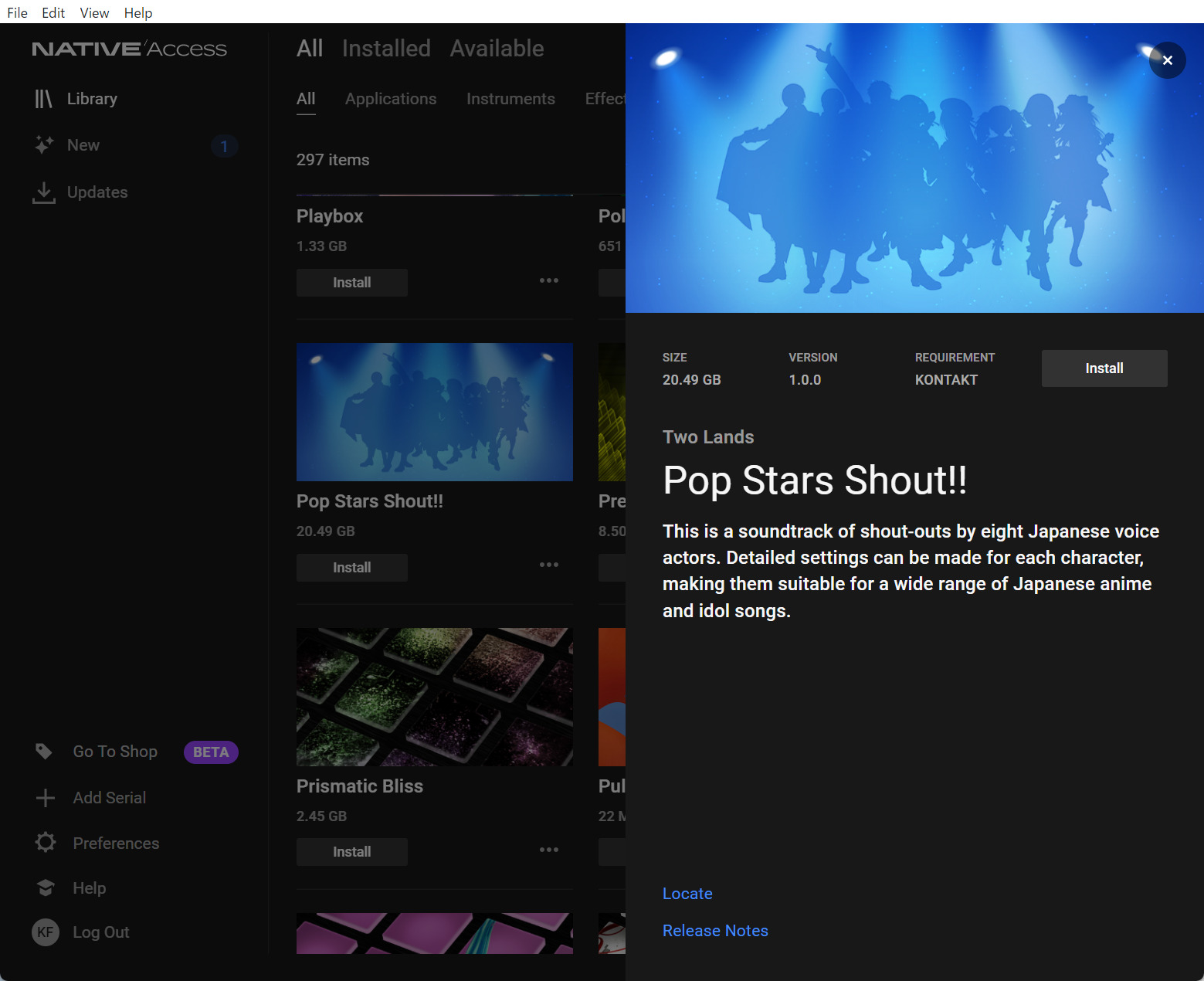Open more options for Pop Stars Shout!! card
Screen dimensions: 1204x981
[549, 565]
